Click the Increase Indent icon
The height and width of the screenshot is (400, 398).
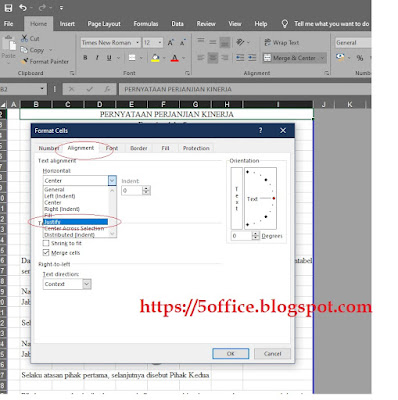click(x=252, y=58)
